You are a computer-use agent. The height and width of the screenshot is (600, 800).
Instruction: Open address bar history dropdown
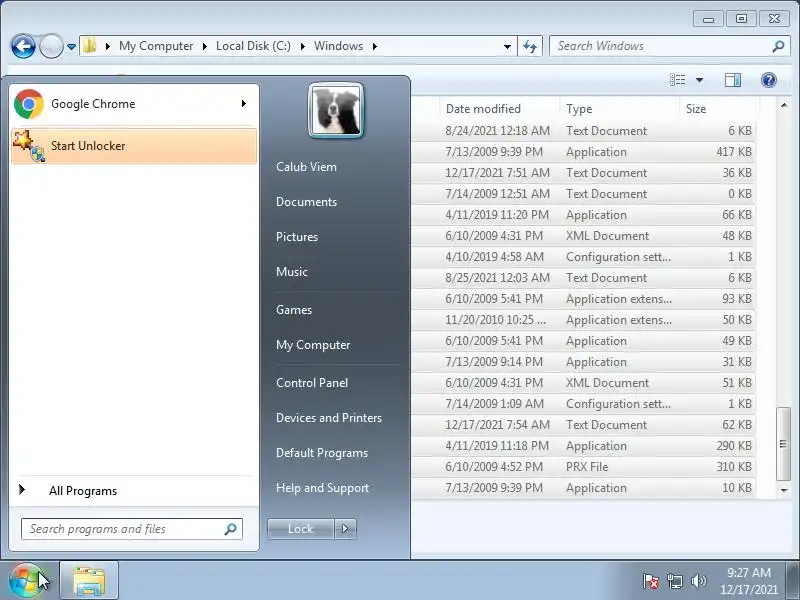(507, 46)
